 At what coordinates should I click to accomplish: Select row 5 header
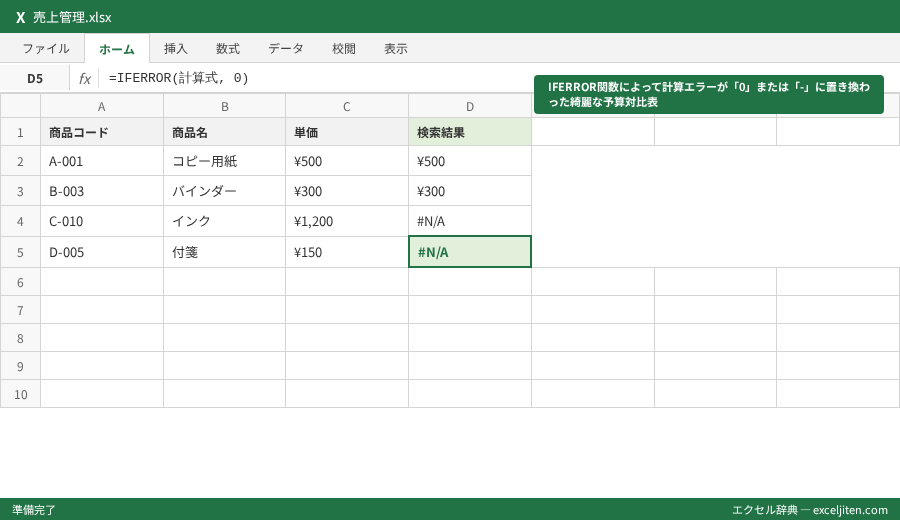pyautogui.click(x=20, y=252)
